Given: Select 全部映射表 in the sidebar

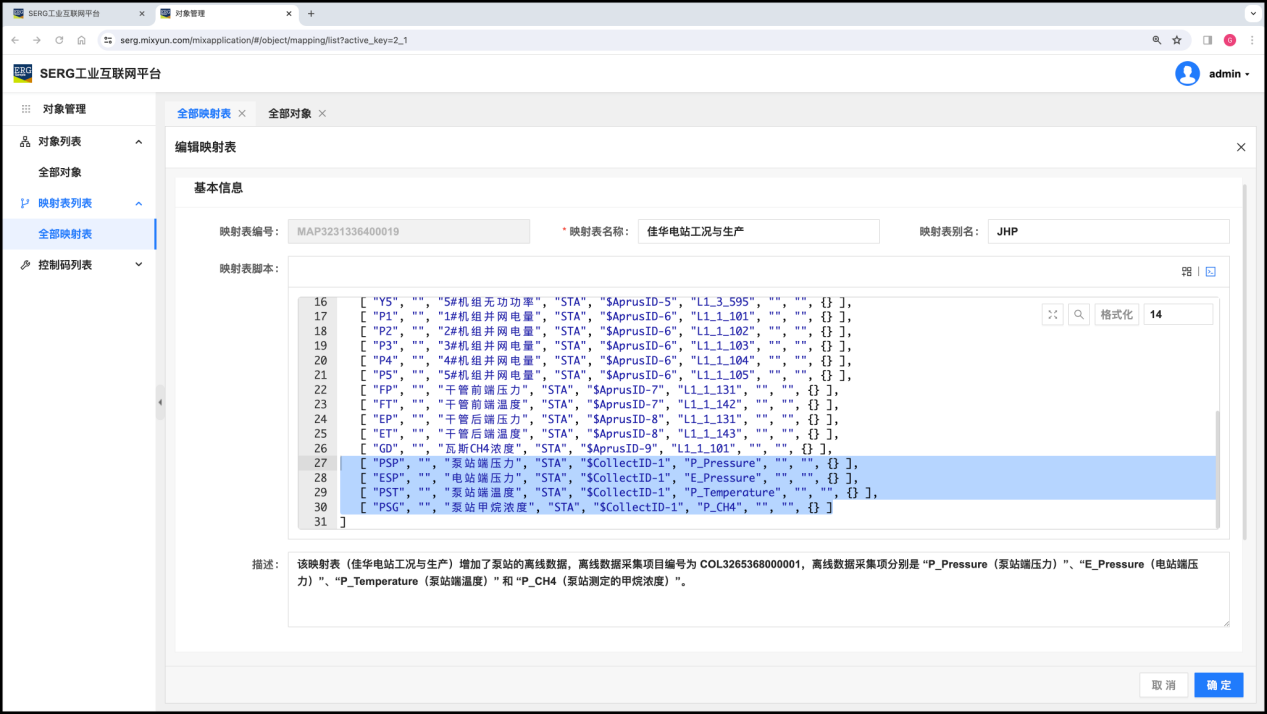Looking at the screenshot, I should (65, 234).
